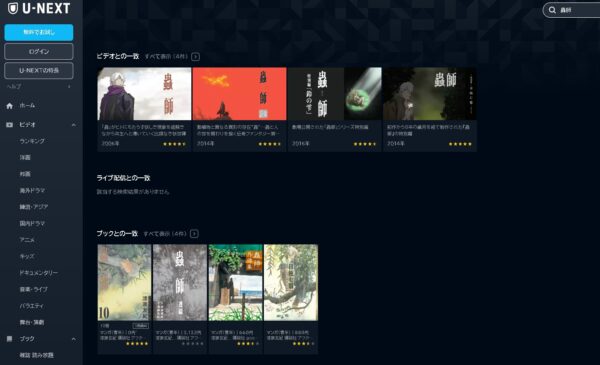
Task: Click arrow icon next to video すべて表示
Action: point(196,57)
